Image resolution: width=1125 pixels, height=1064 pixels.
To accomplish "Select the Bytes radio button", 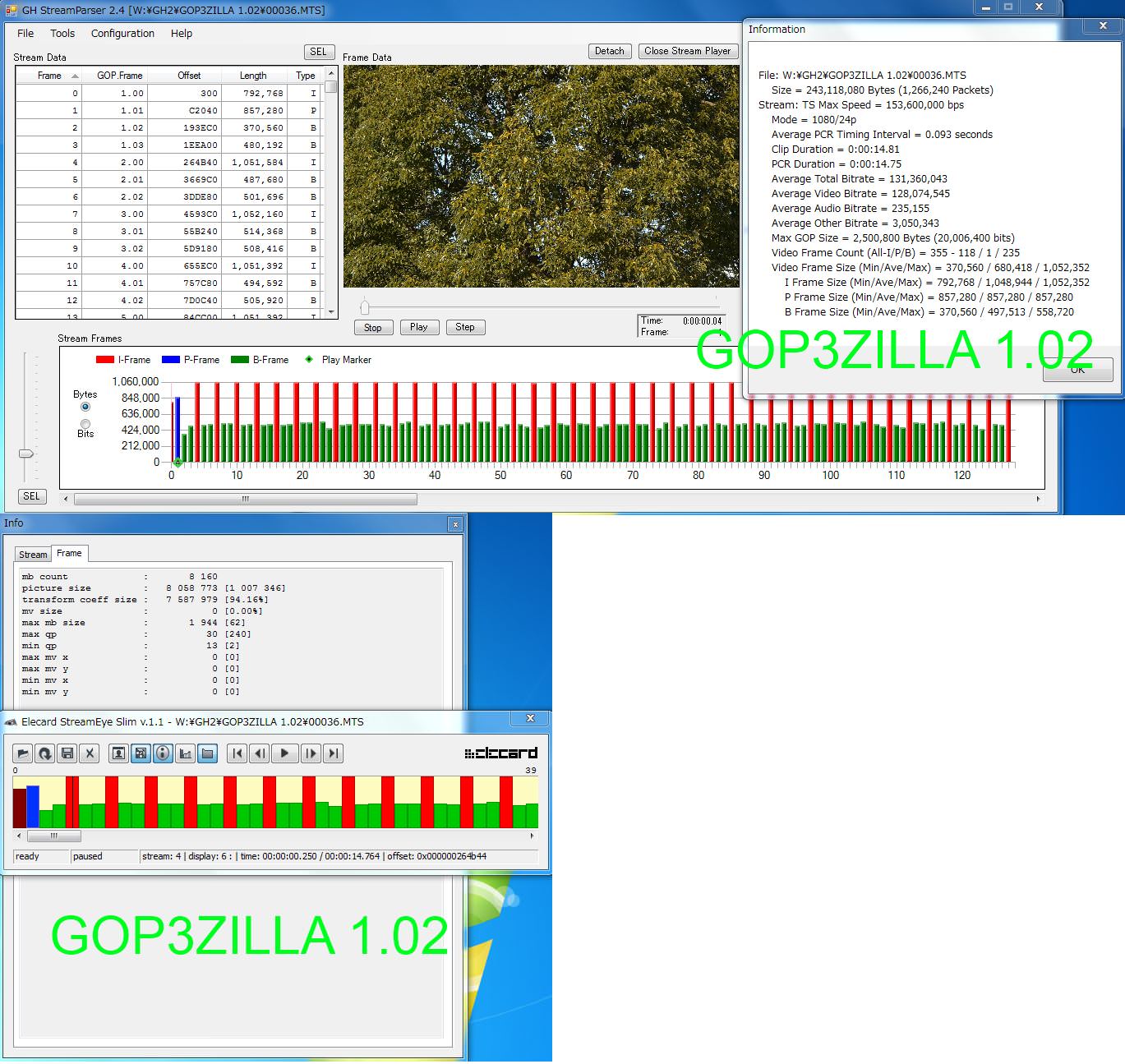I will [x=85, y=407].
